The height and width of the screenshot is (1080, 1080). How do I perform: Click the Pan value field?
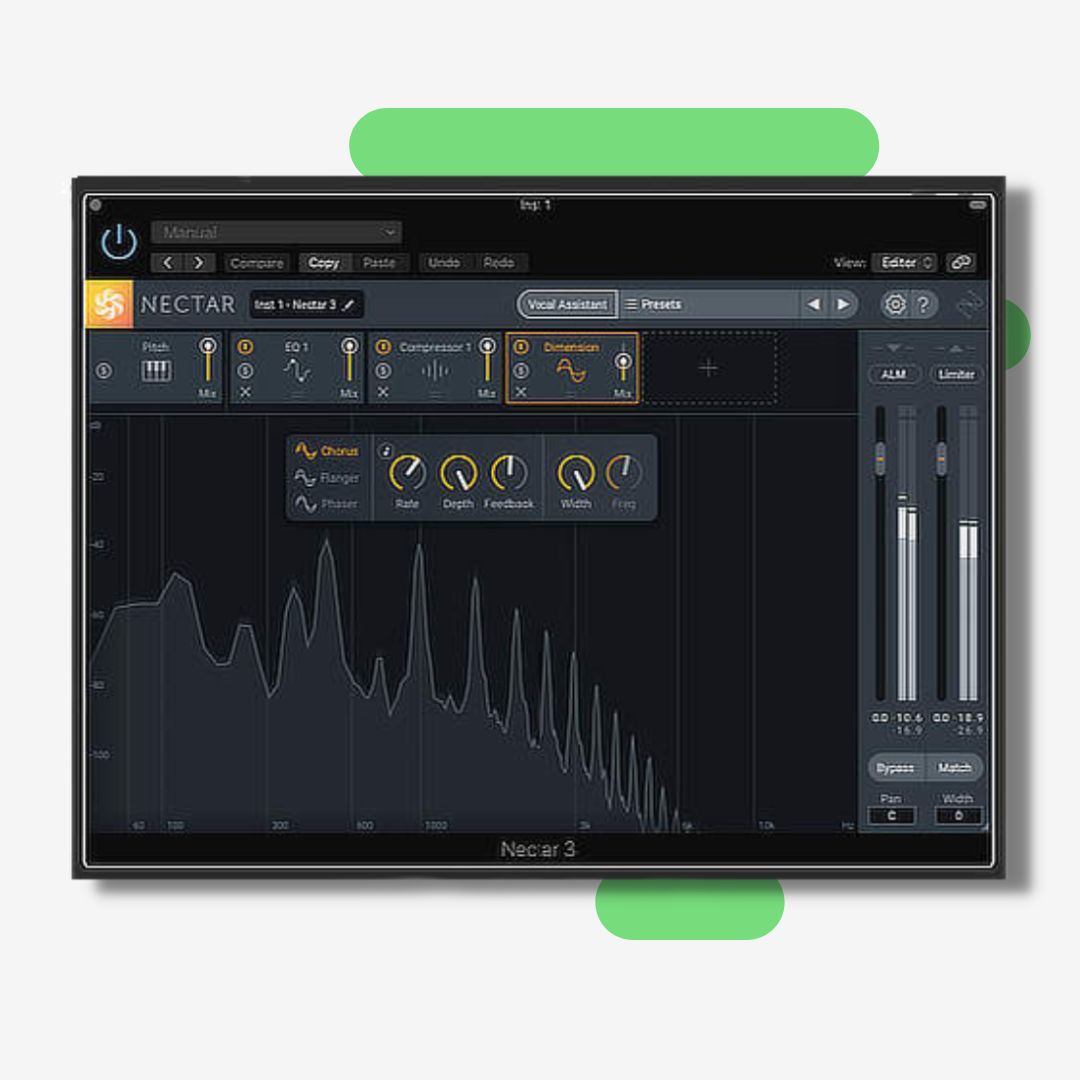[x=890, y=816]
